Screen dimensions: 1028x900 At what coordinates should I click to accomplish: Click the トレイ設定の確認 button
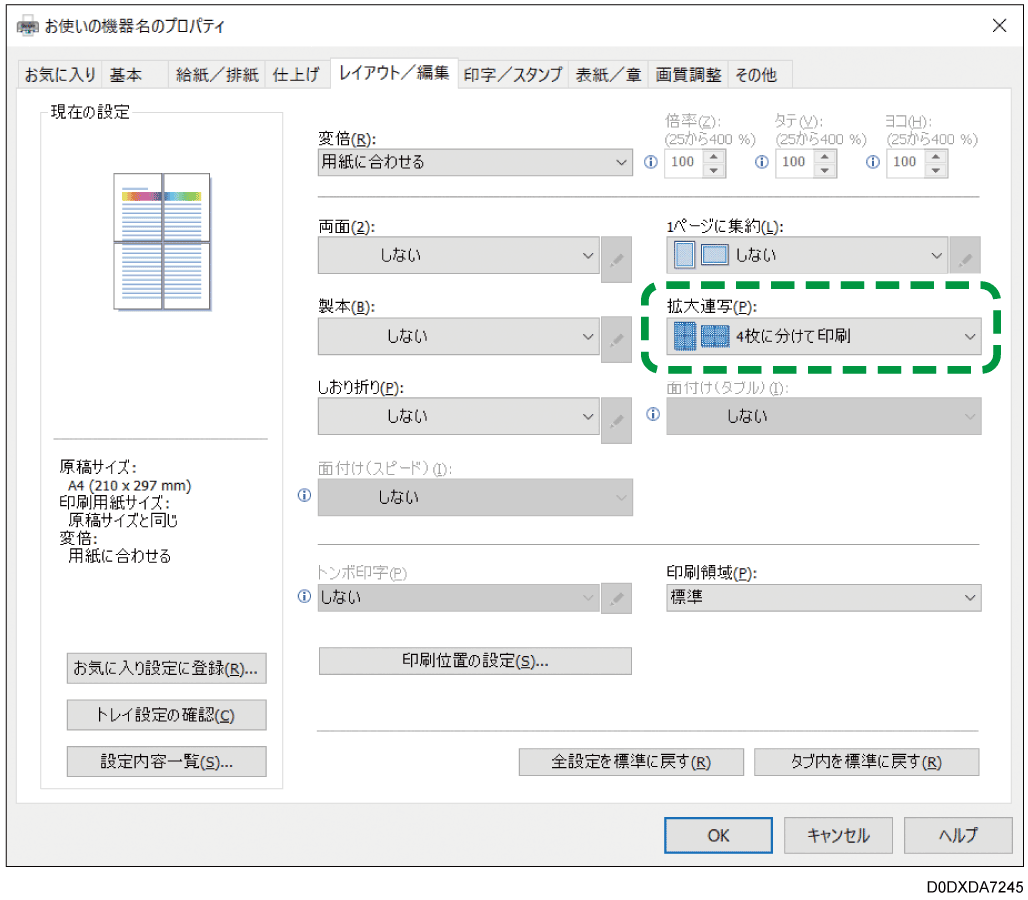click(166, 714)
